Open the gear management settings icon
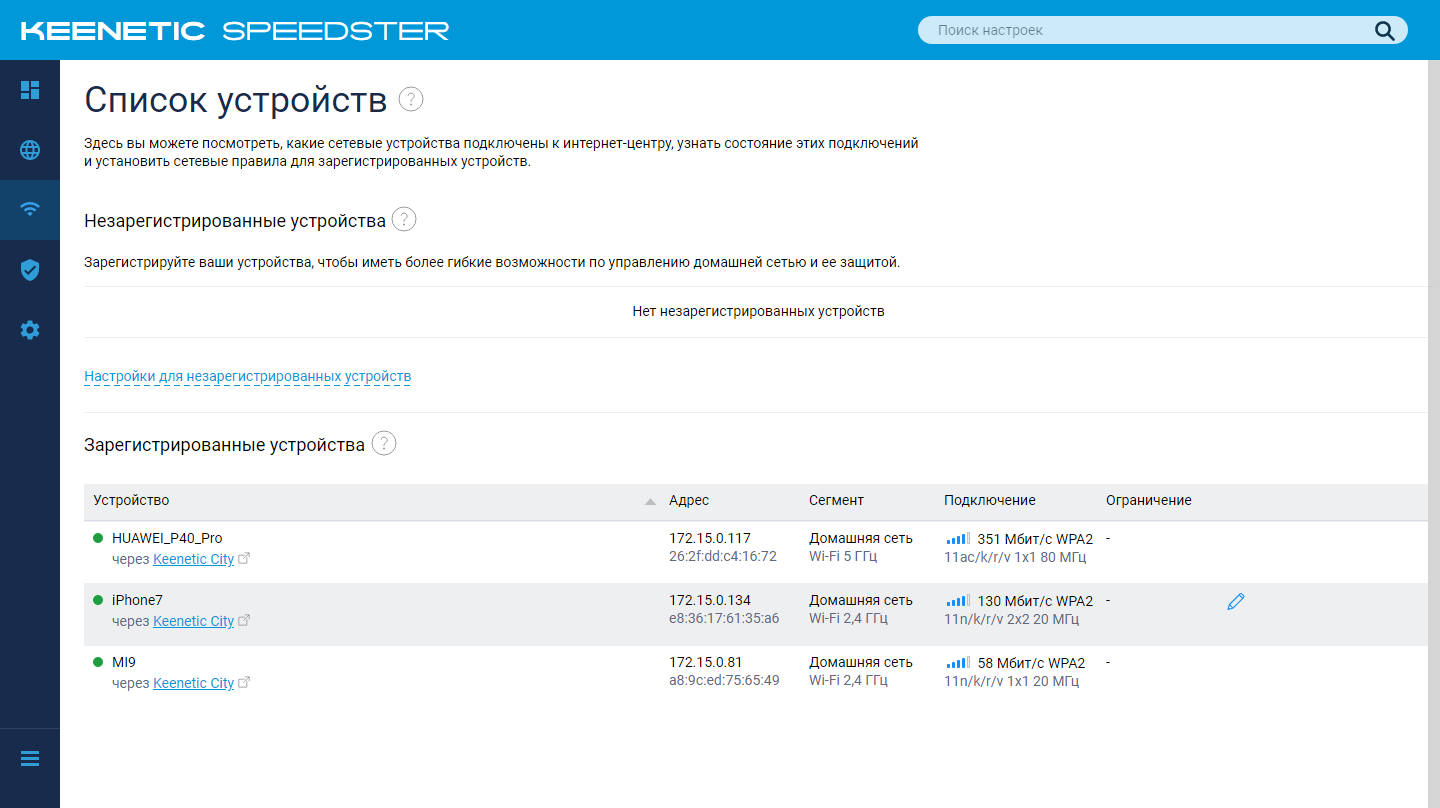 coord(30,330)
